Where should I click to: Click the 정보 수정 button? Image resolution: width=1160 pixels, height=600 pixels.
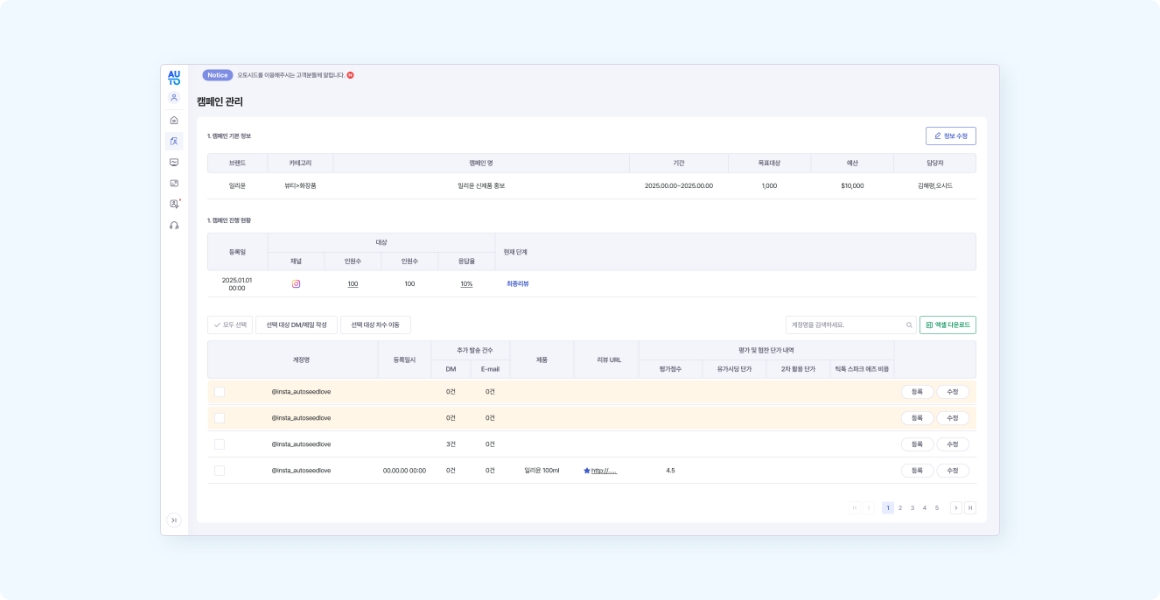tap(950, 136)
